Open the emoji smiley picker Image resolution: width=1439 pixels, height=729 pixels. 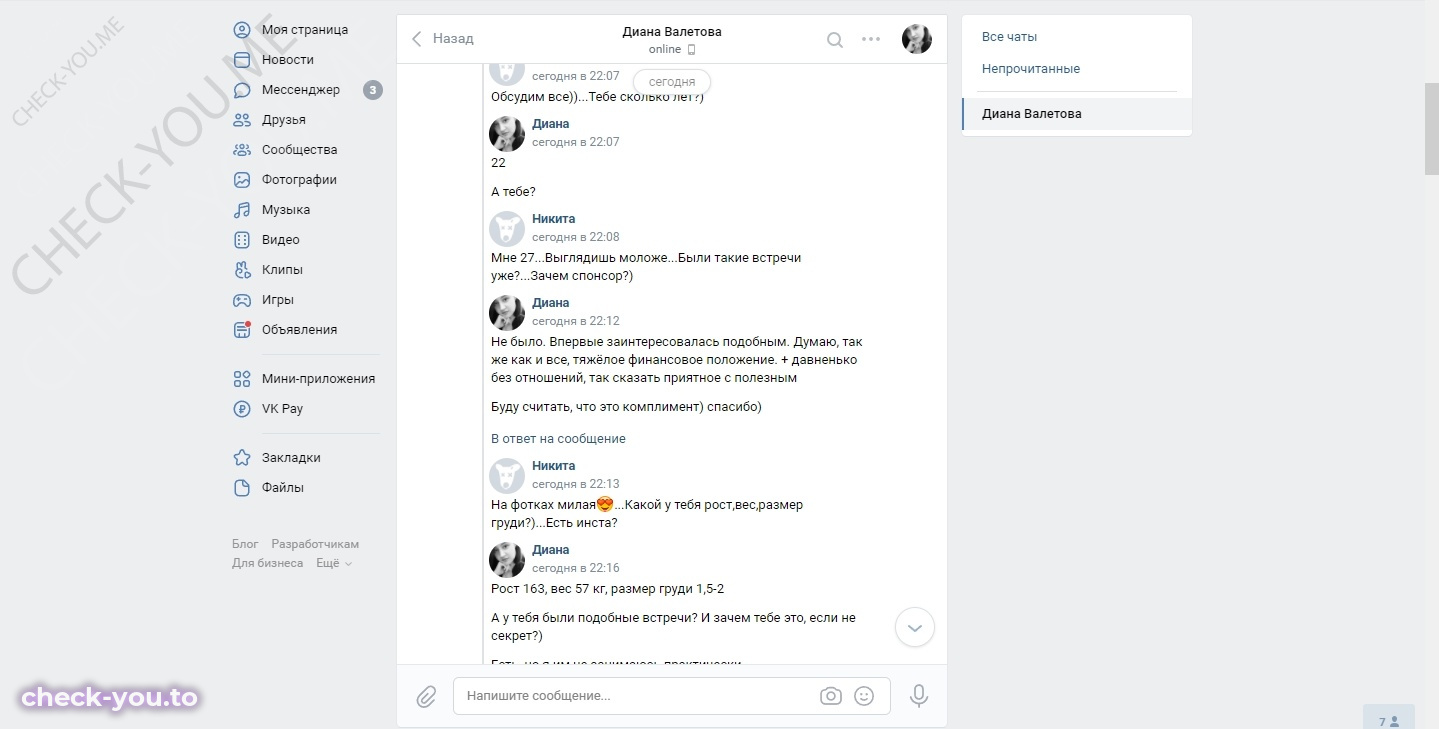click(864, 696)
